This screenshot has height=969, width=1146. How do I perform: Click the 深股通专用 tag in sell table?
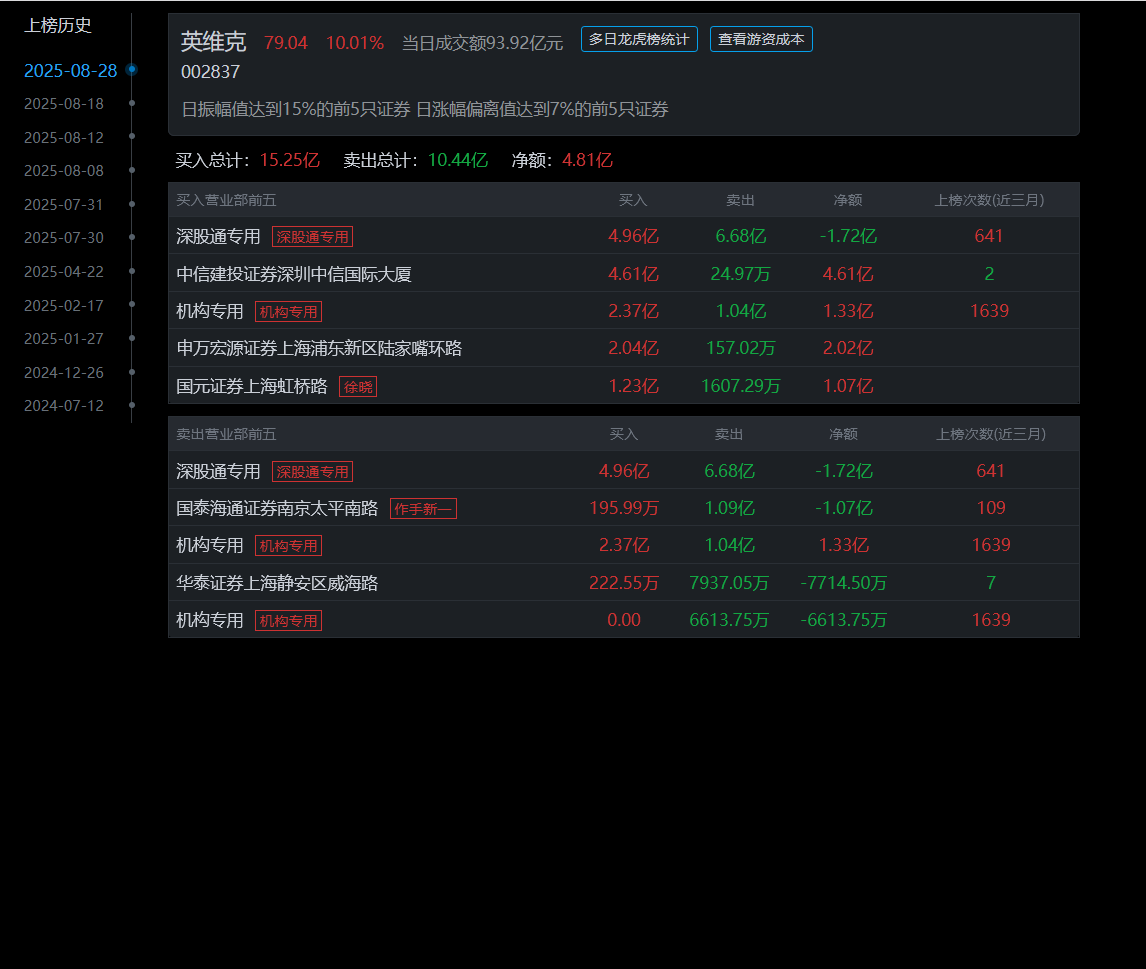click(312, 471)
